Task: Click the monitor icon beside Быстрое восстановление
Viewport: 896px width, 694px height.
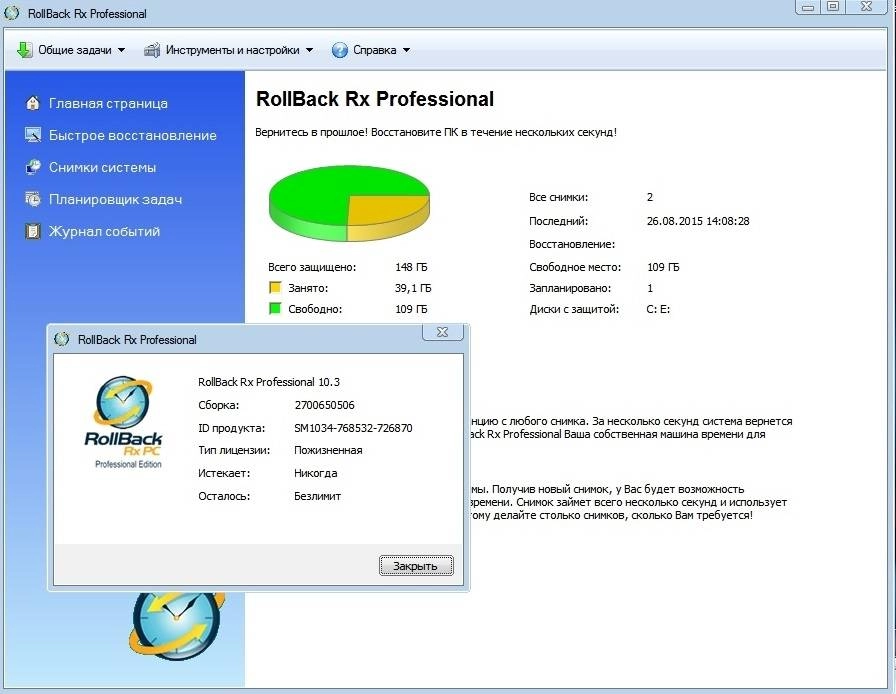Action: pyautogui.click(x=33, y=135)
